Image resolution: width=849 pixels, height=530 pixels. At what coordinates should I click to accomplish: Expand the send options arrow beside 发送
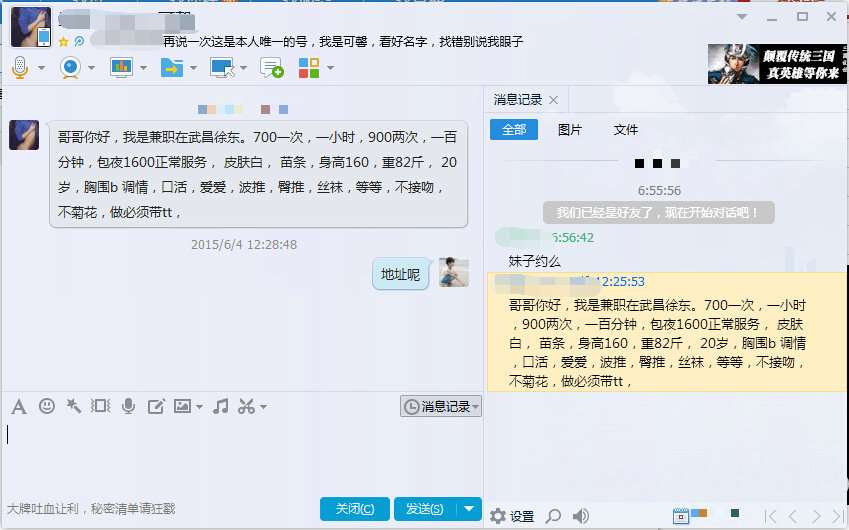(469, 508)
